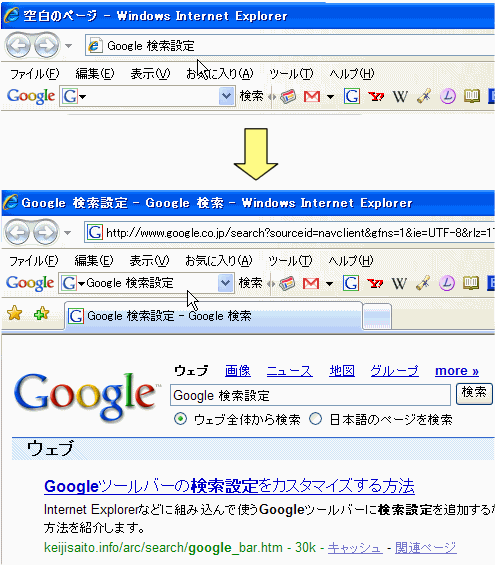Click news card icon in lower Google toolbar
The width and height of the screenshot is (495, 565).
point(287,283)
